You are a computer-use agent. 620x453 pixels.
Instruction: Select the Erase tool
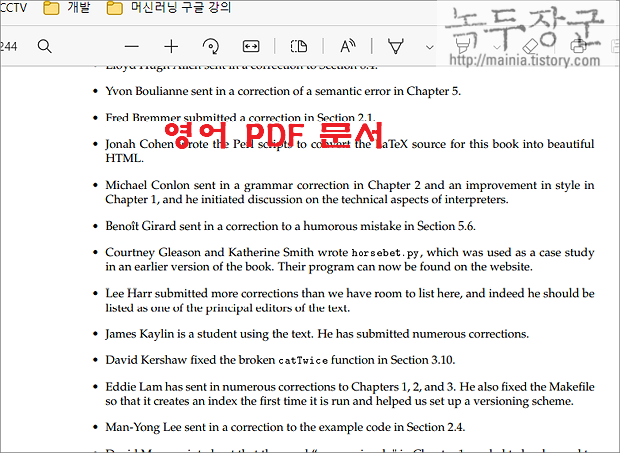pos(530,45)
